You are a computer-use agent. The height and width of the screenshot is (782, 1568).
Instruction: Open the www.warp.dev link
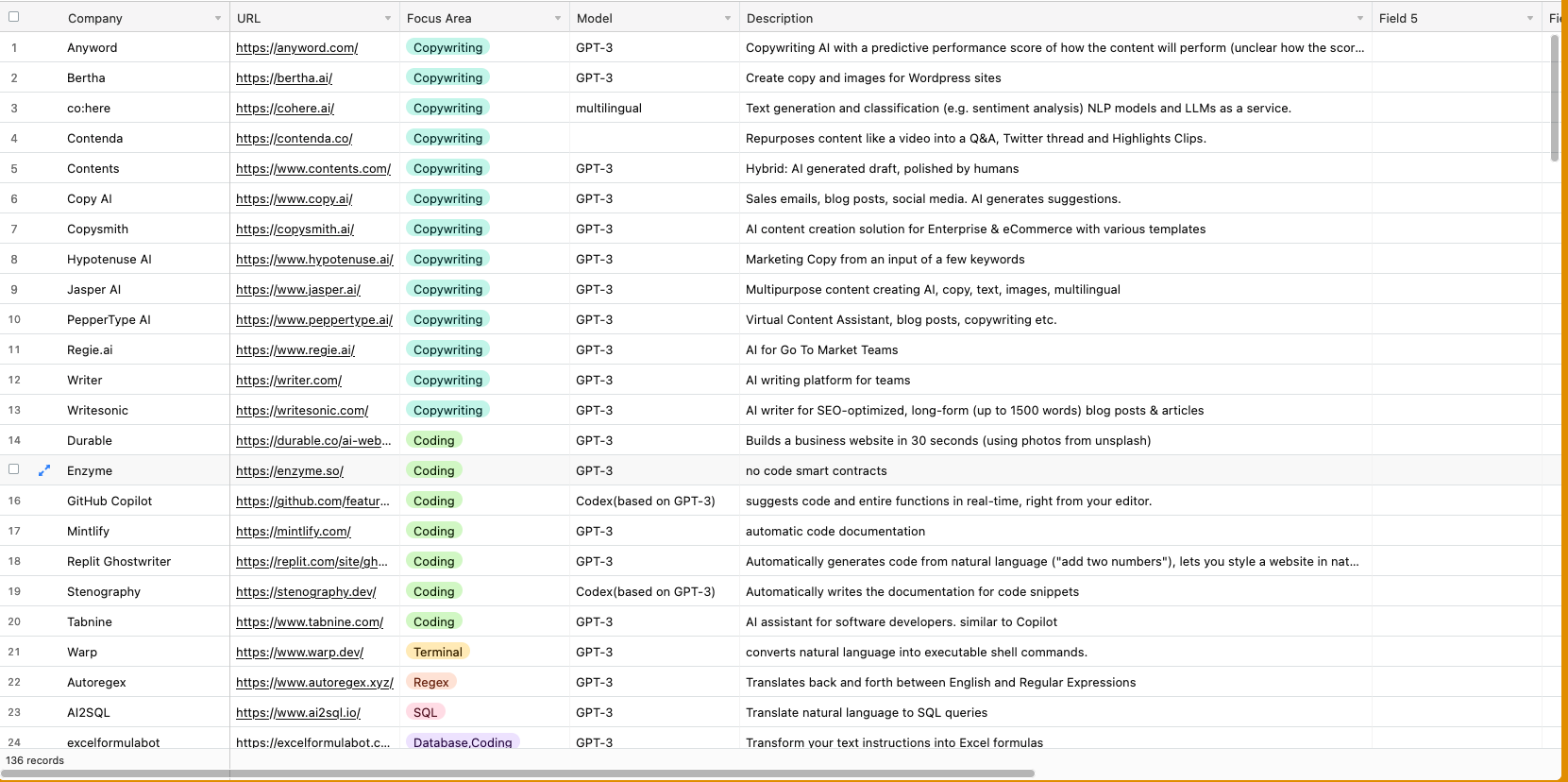click(x=299, y=653)
